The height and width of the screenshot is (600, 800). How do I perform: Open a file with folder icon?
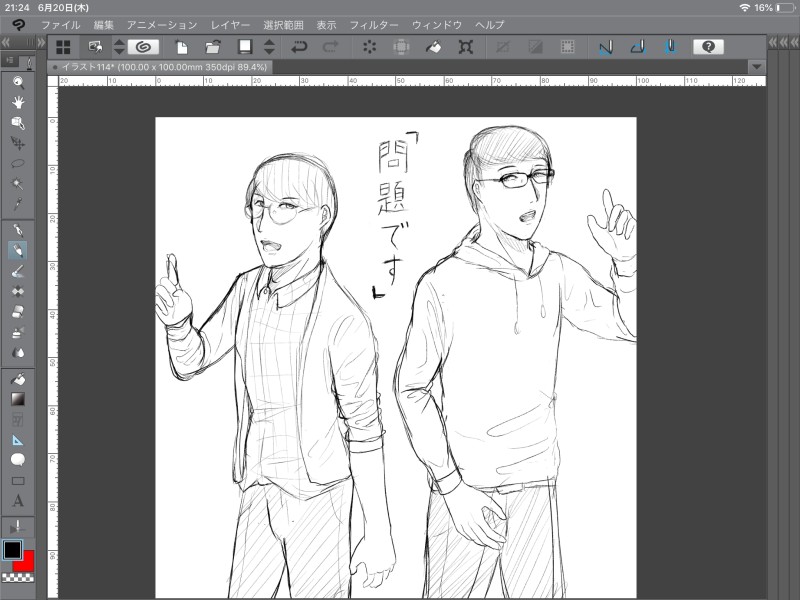(x=213, y=47)
